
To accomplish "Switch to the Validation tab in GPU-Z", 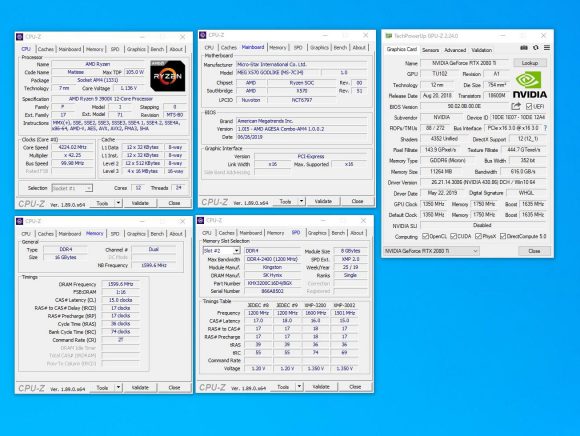I will [482, 50].
